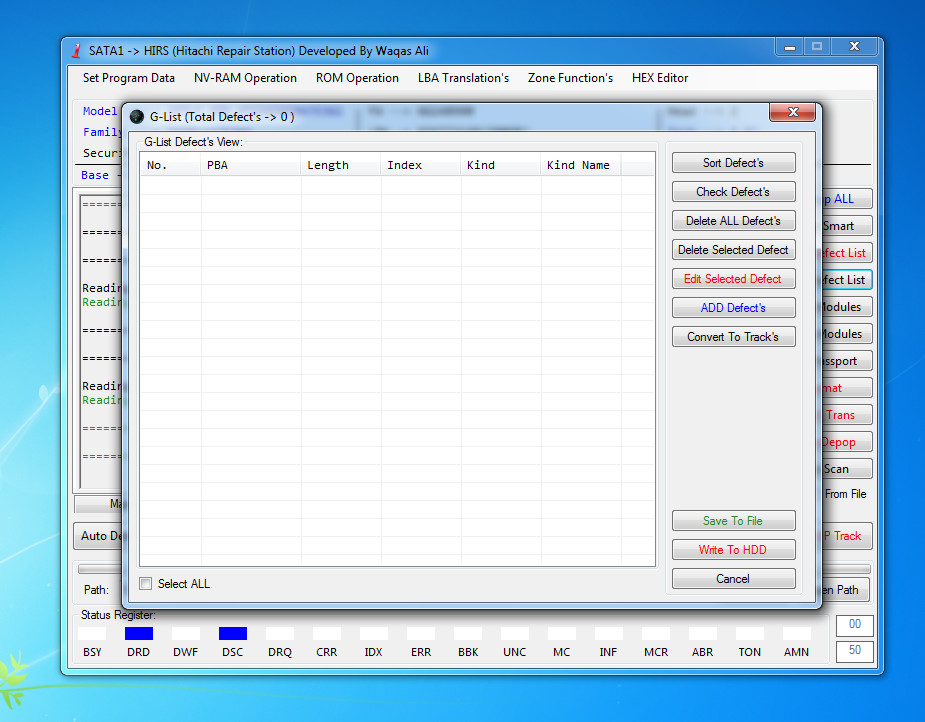Open the Zone Function's menu
Screen dimensions: 925x722
(x=570, y=78)
